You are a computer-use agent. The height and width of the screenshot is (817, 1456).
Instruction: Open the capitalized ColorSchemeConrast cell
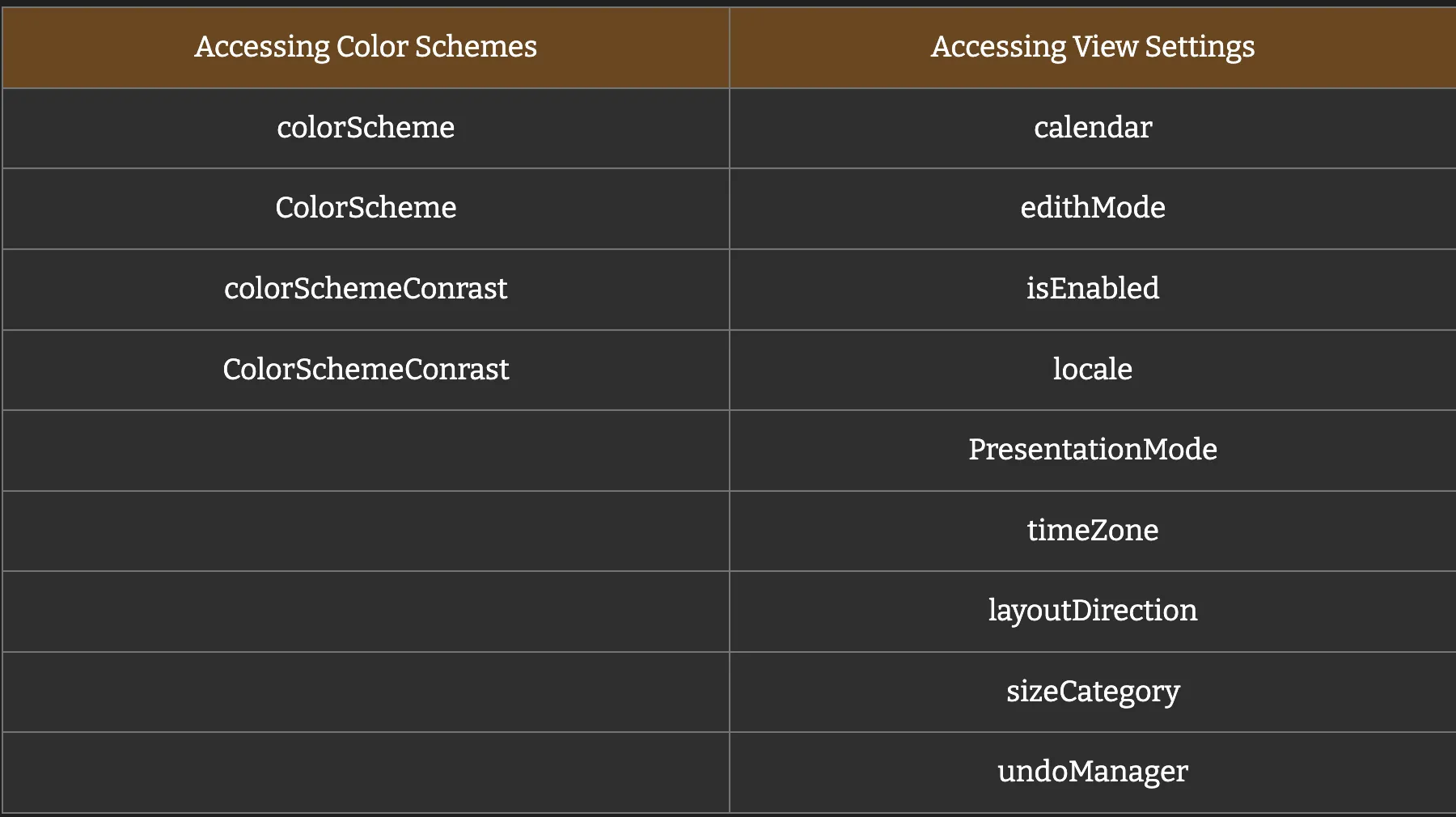pos(366,370)
